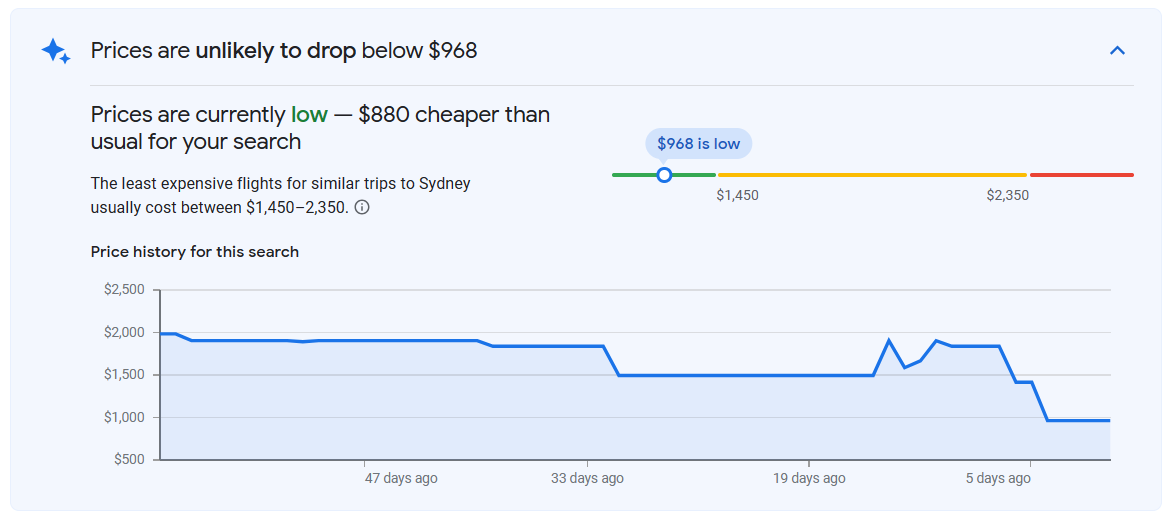
Task: Click the '33 days ago' axis label
Action: [587, 478]
